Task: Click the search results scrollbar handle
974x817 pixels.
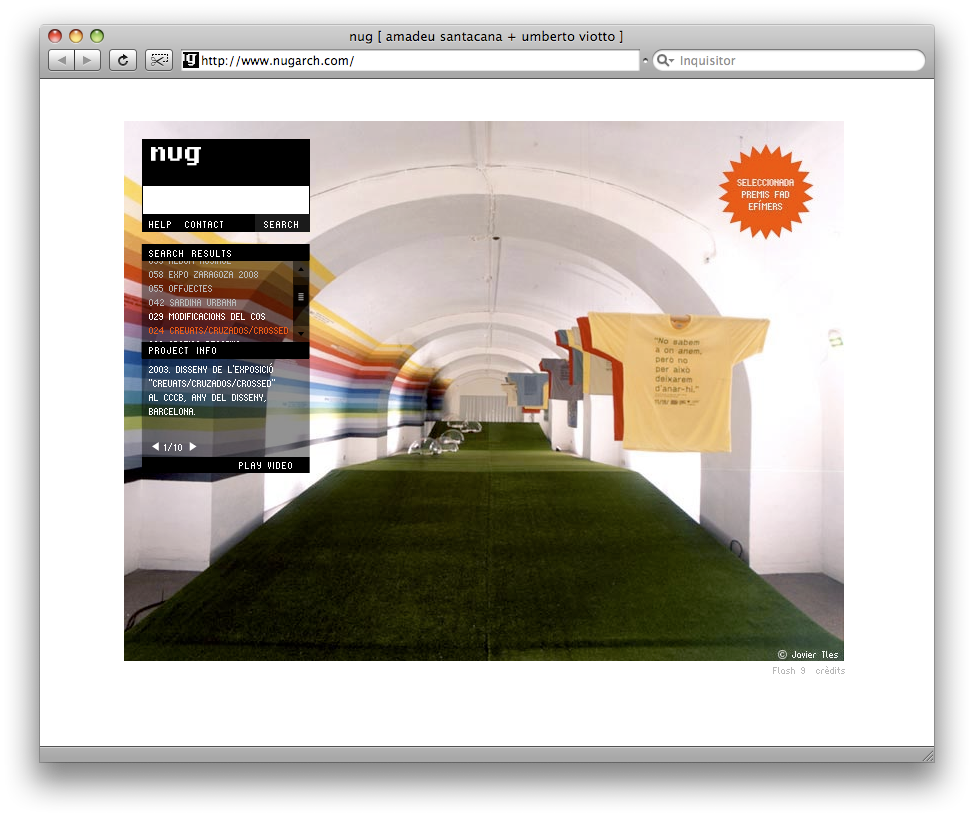Action: click(301, 297)
